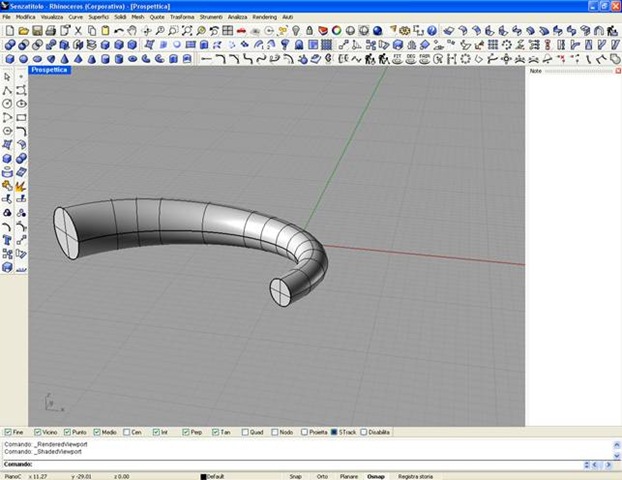Enable the Cen osnap checkbox
This screenshot has width=622, height=480.
[x=127, y=432]
